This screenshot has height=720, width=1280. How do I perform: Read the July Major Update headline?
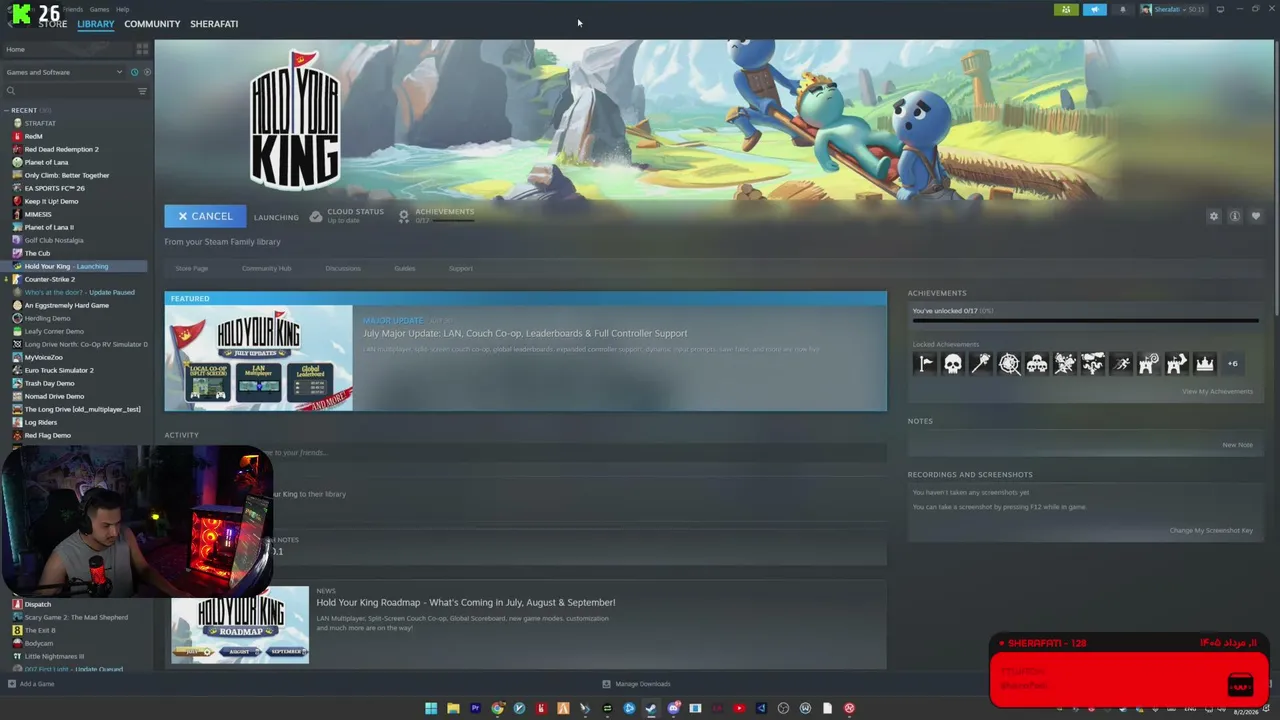coord(525,333)
